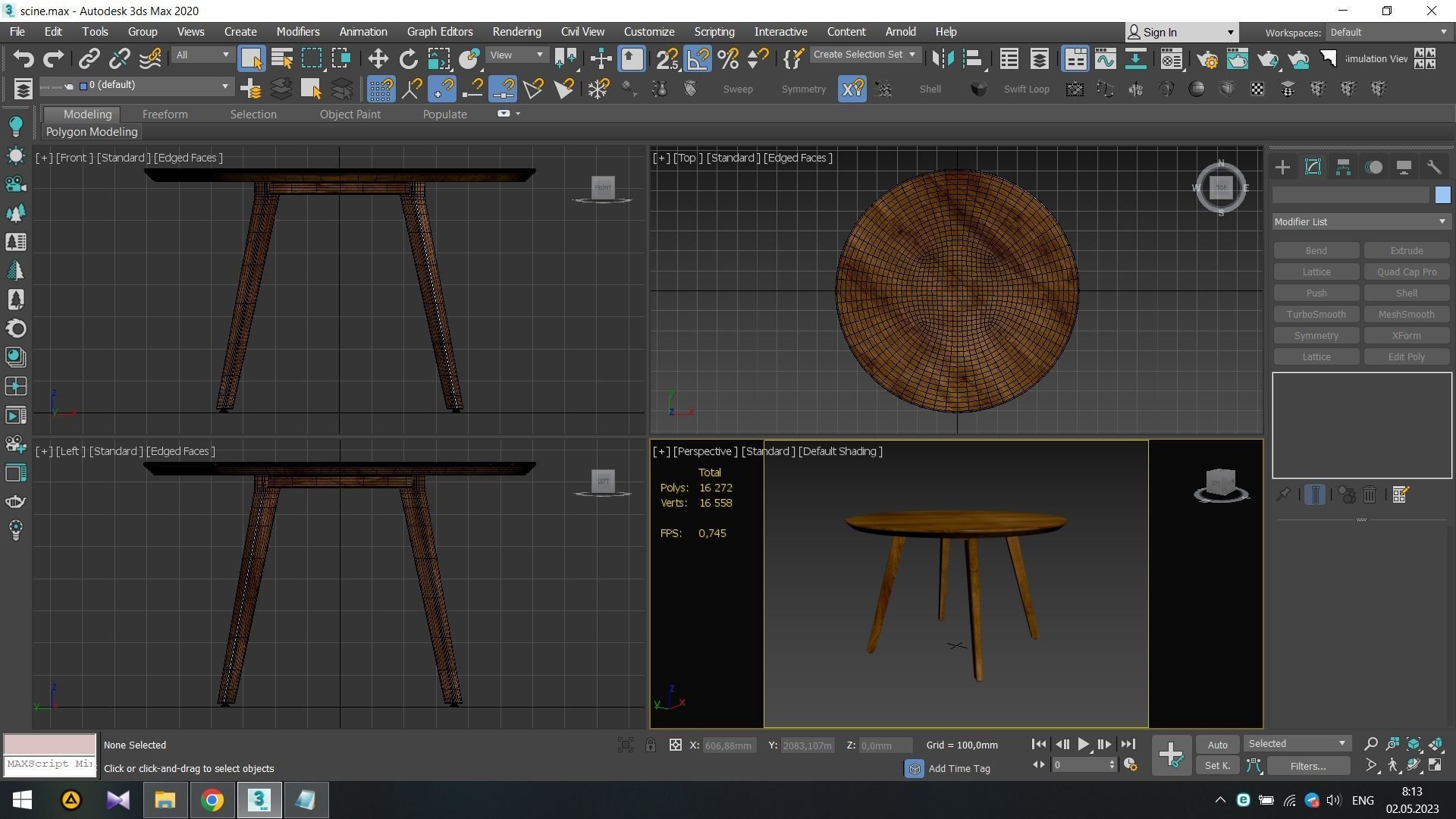Click the Set K. button
Screen dimensions: 1456x819
click(1218, 766)
